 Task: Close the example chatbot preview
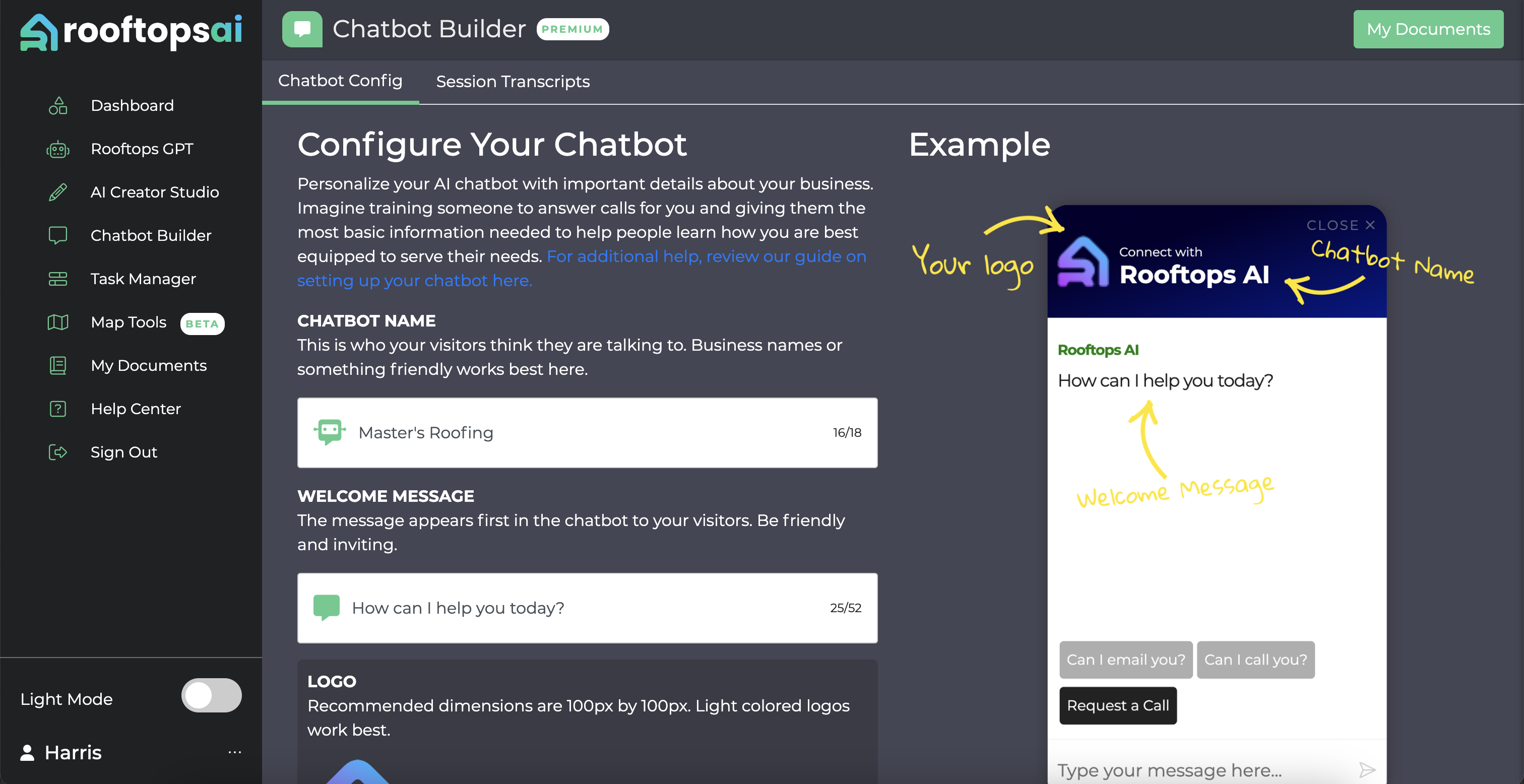[1340, 225]
